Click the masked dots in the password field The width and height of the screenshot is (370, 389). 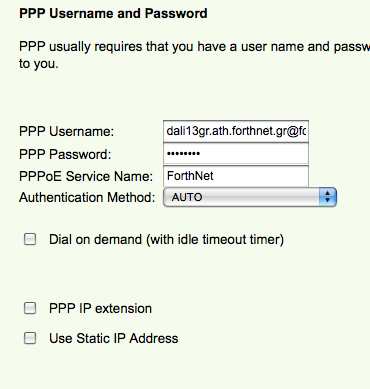click(183, 154)
